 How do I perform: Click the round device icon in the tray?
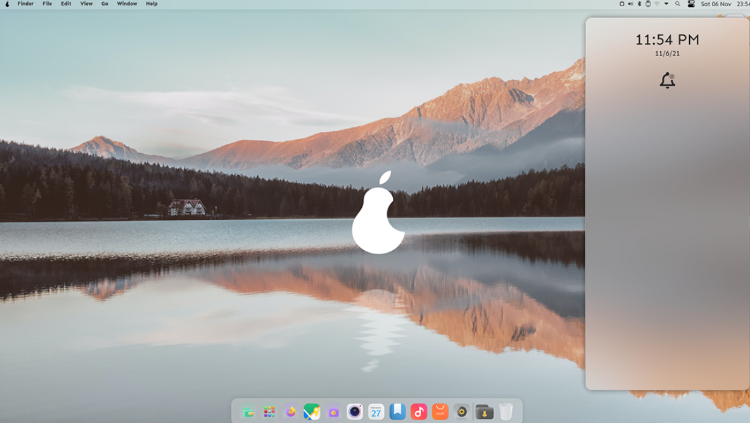coord(648,4)
